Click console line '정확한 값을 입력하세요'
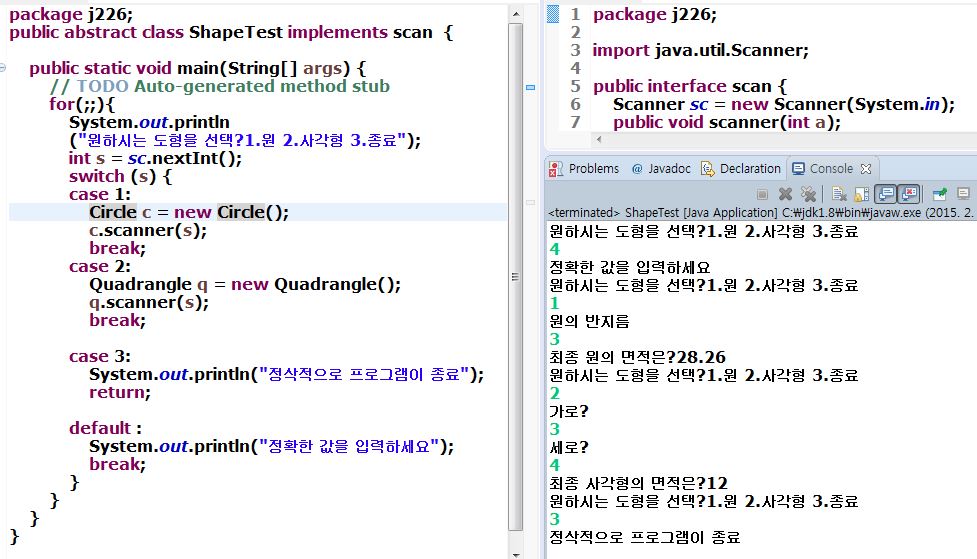977x559 pixels. pos(629,267)
